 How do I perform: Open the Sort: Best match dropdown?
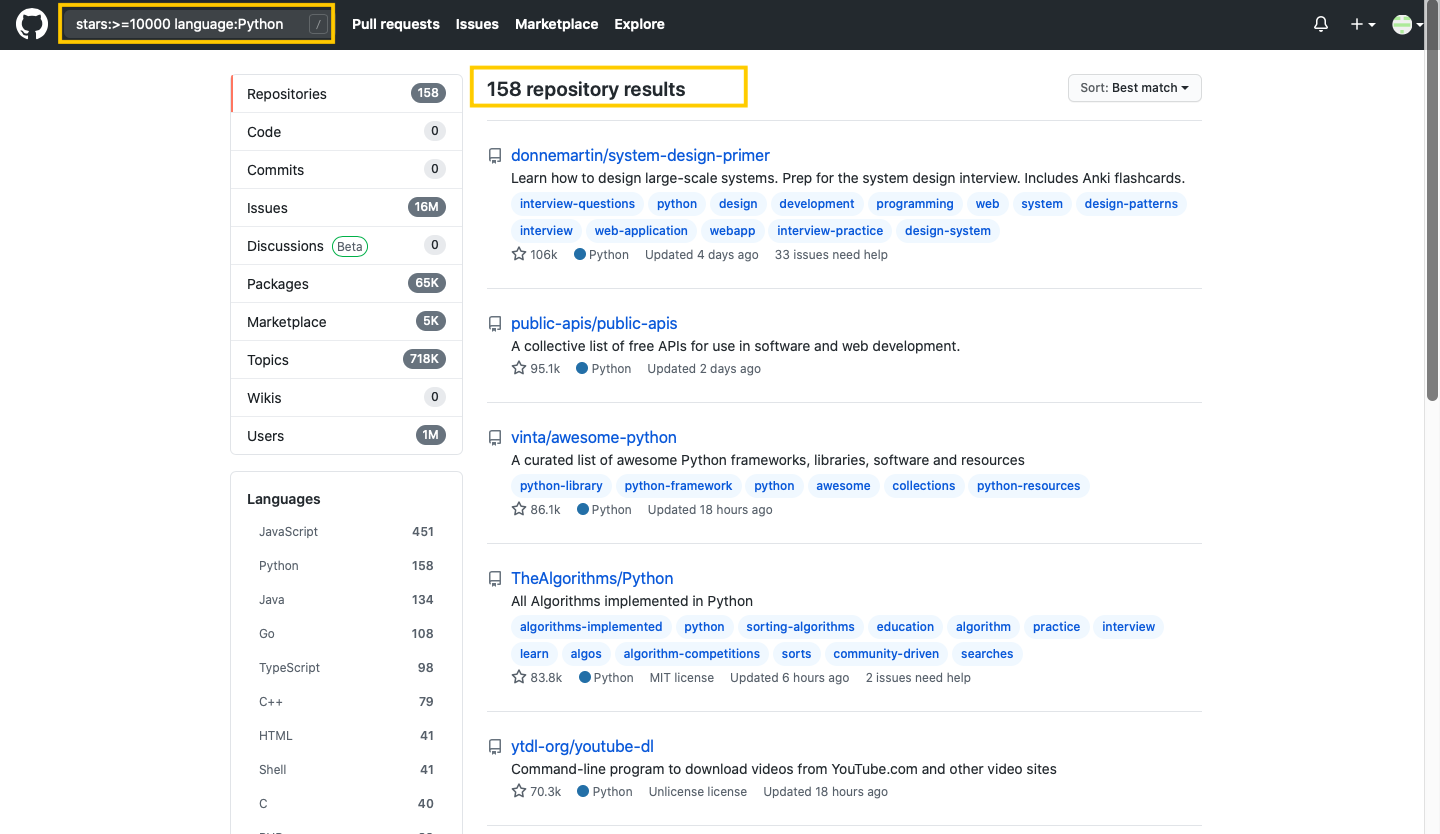(x=1134, y=88)
